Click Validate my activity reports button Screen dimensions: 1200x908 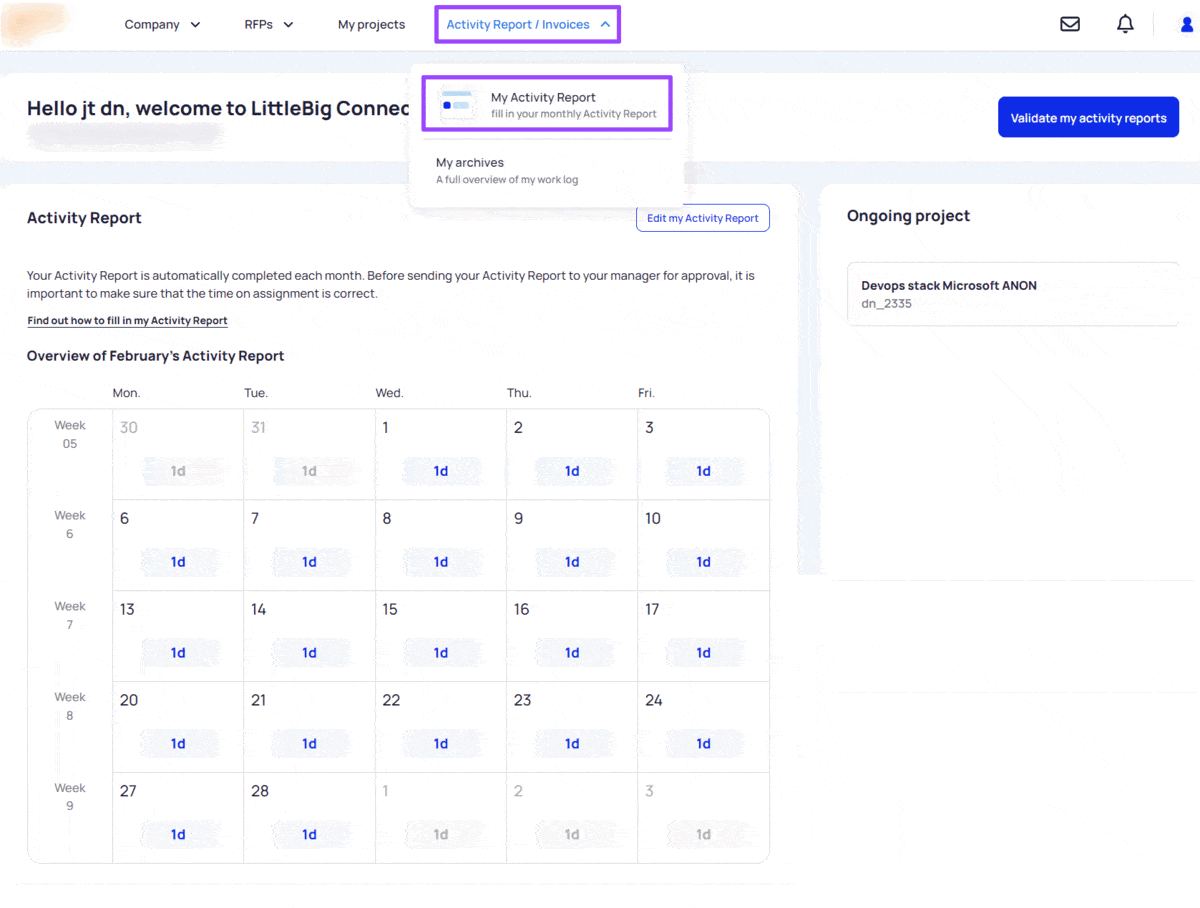[x=1088, y=117]
